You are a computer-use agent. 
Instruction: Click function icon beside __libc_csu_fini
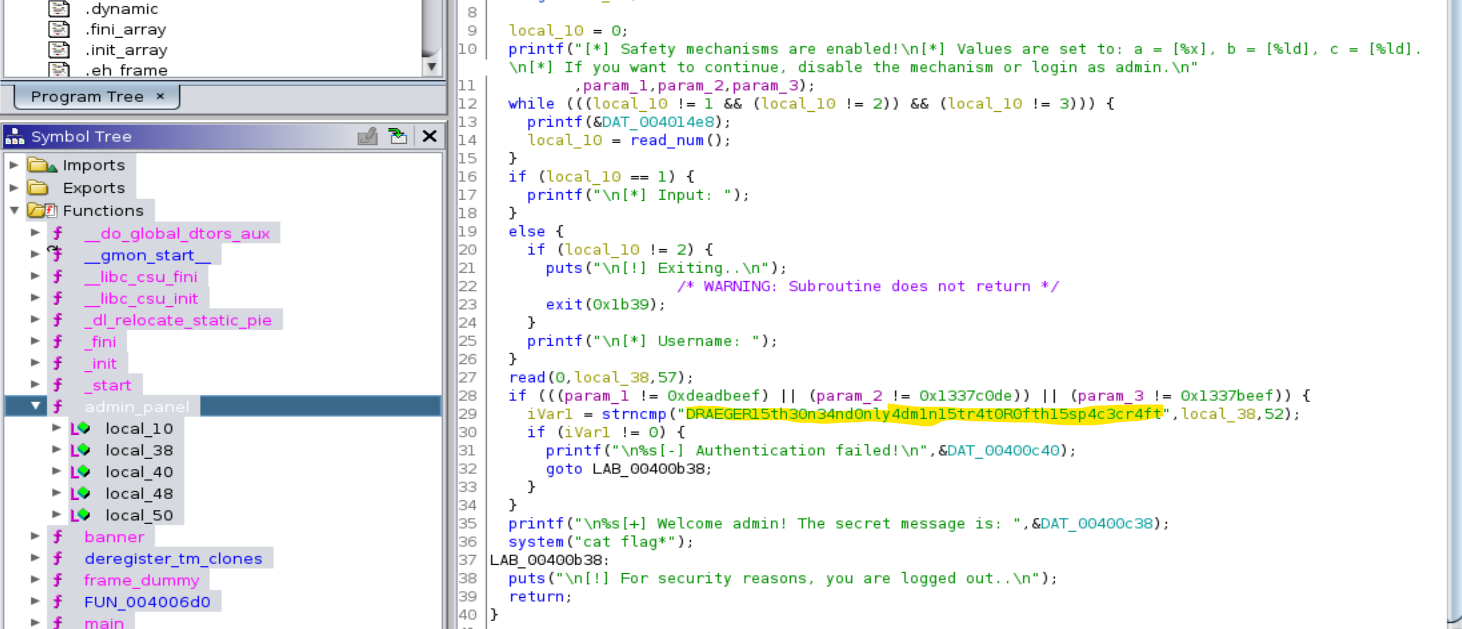[59, 277]
